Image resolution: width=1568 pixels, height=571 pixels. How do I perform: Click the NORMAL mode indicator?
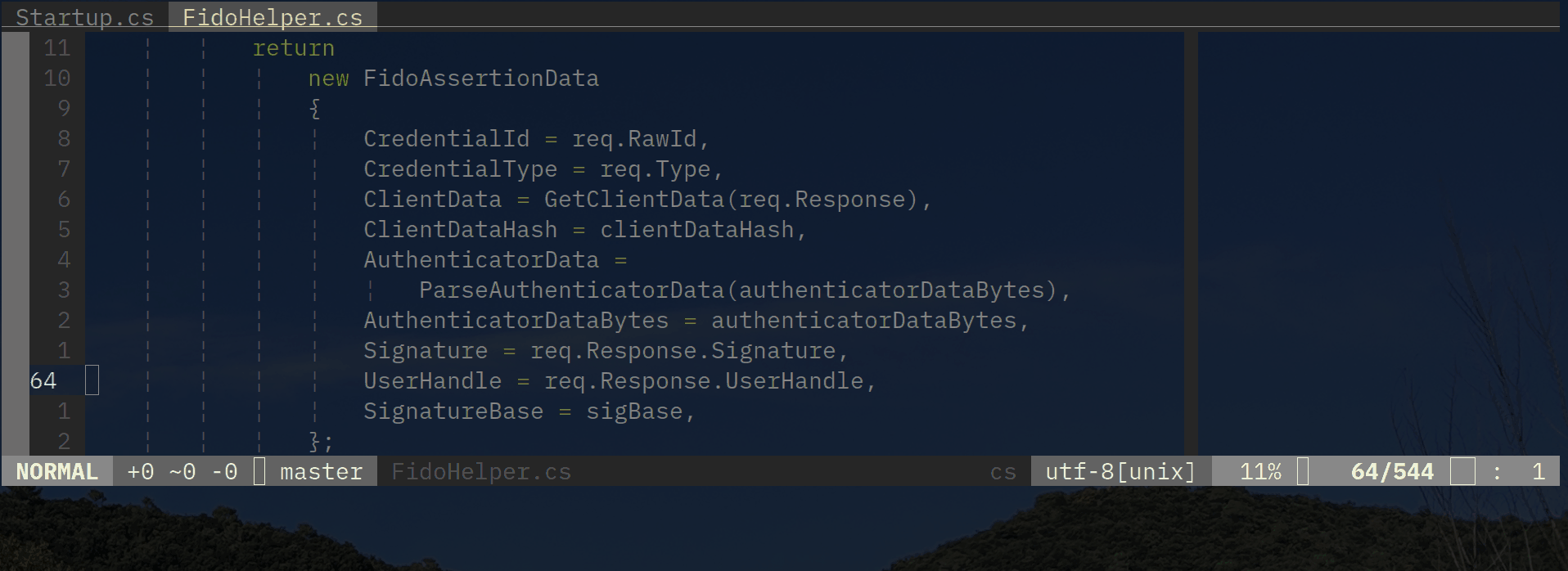tap(57, 472)
